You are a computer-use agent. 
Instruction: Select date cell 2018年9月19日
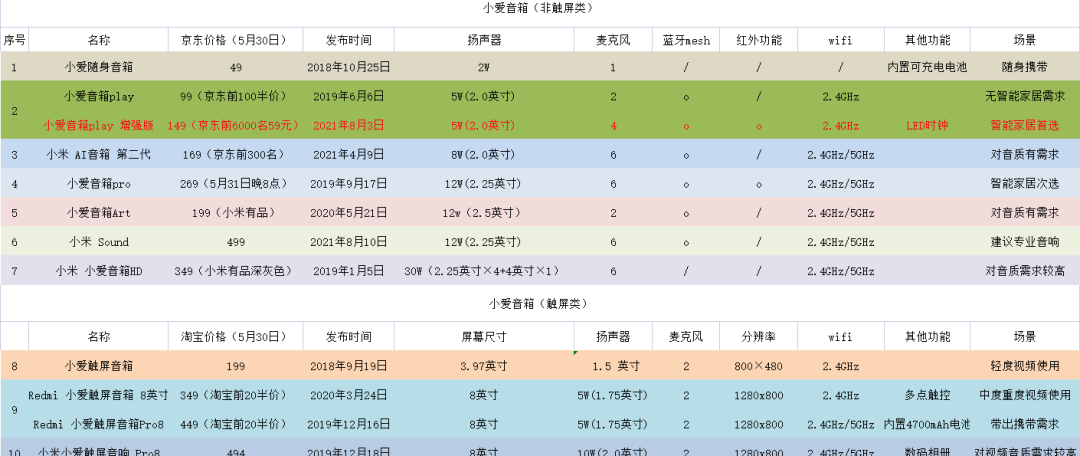point(349,366)
